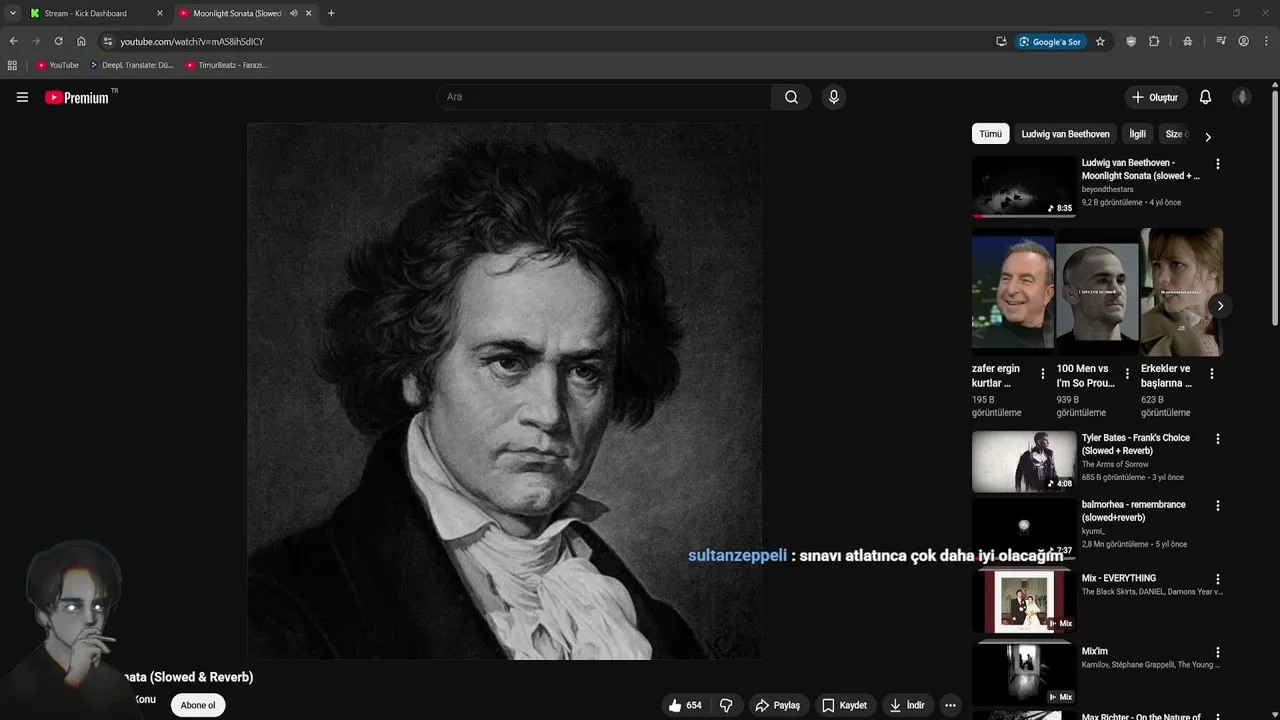Image resolution: width=1280 pixels, height=720 pixels.
Task: Open the Mix - EVERYTHING thumbnail
Action: click(x=1024, y=602)
